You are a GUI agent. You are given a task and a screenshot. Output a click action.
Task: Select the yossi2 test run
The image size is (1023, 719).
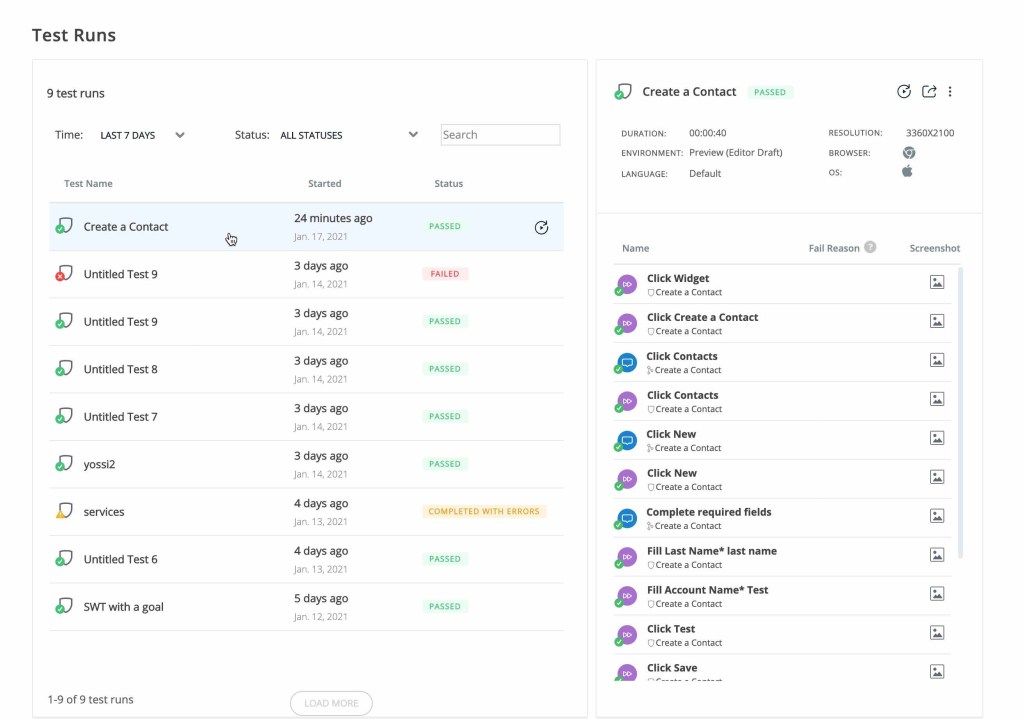[x=99, y=464]
